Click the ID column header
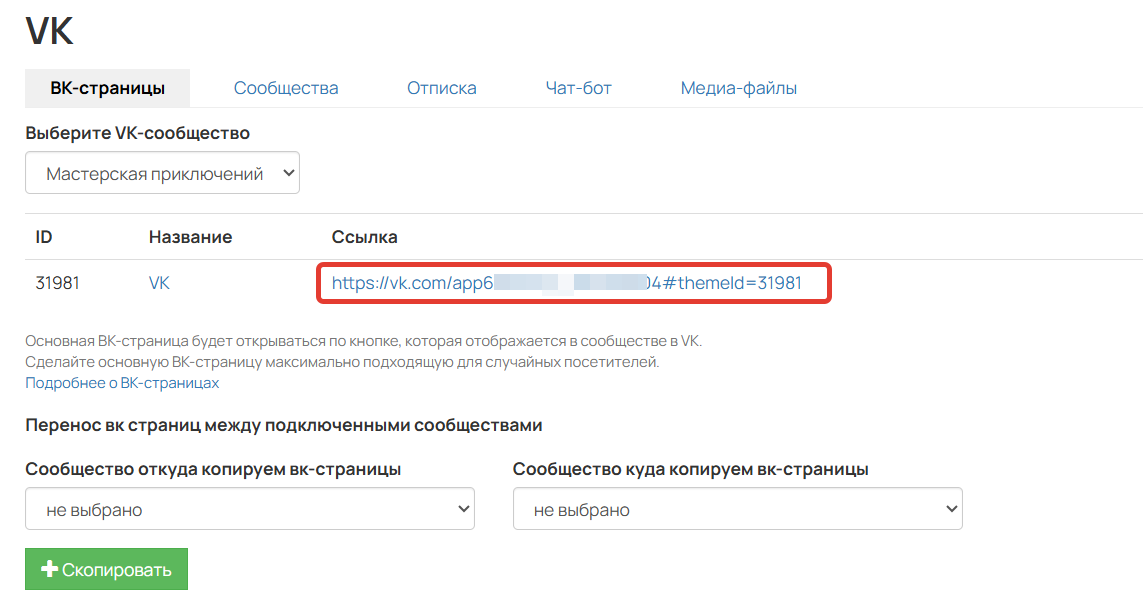1143x610 pixels. pos(44,237)
